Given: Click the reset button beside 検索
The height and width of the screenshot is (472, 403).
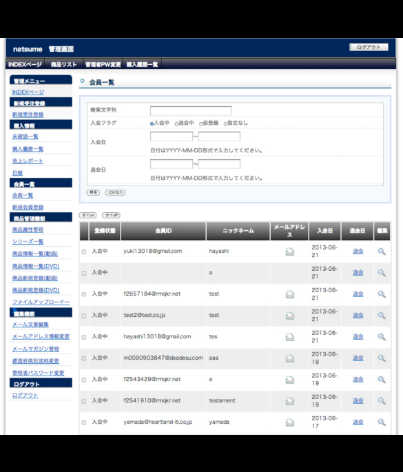Looking at the screenshot, I should tap(115, 192).
